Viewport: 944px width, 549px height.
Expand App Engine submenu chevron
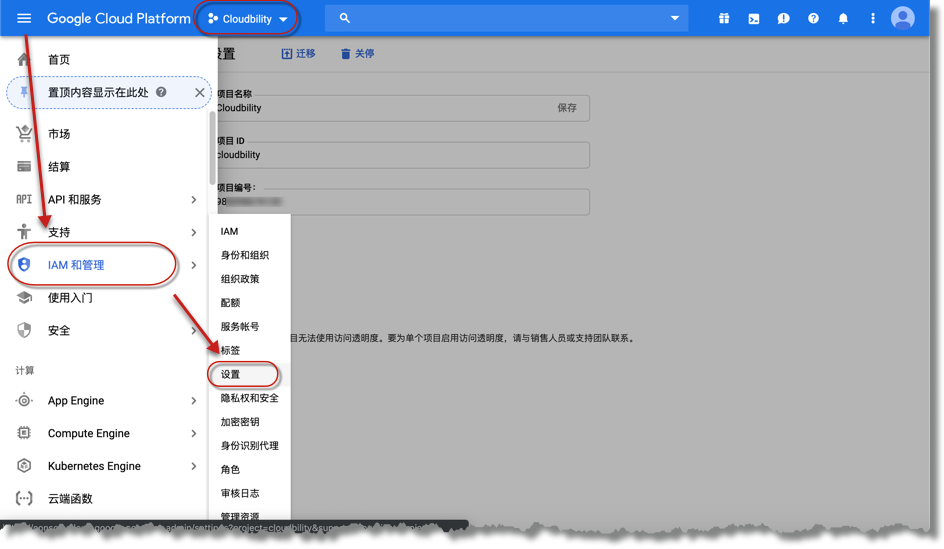point(193,400)
